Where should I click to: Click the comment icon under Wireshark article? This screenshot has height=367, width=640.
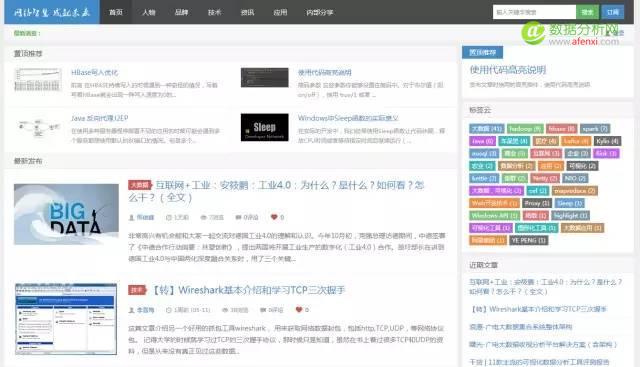tap(263, 310)
